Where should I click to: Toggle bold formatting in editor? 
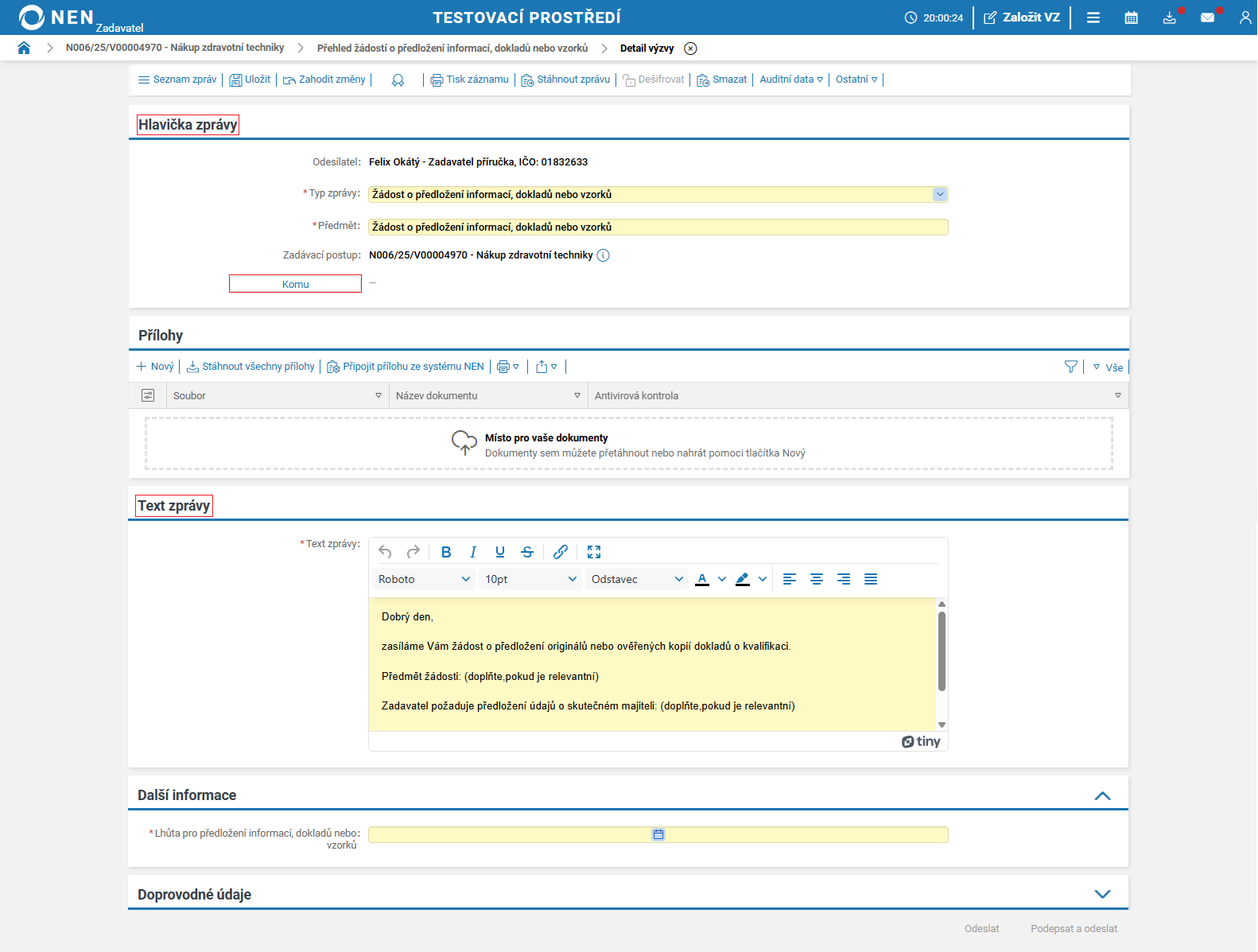[x=446, y=552]
